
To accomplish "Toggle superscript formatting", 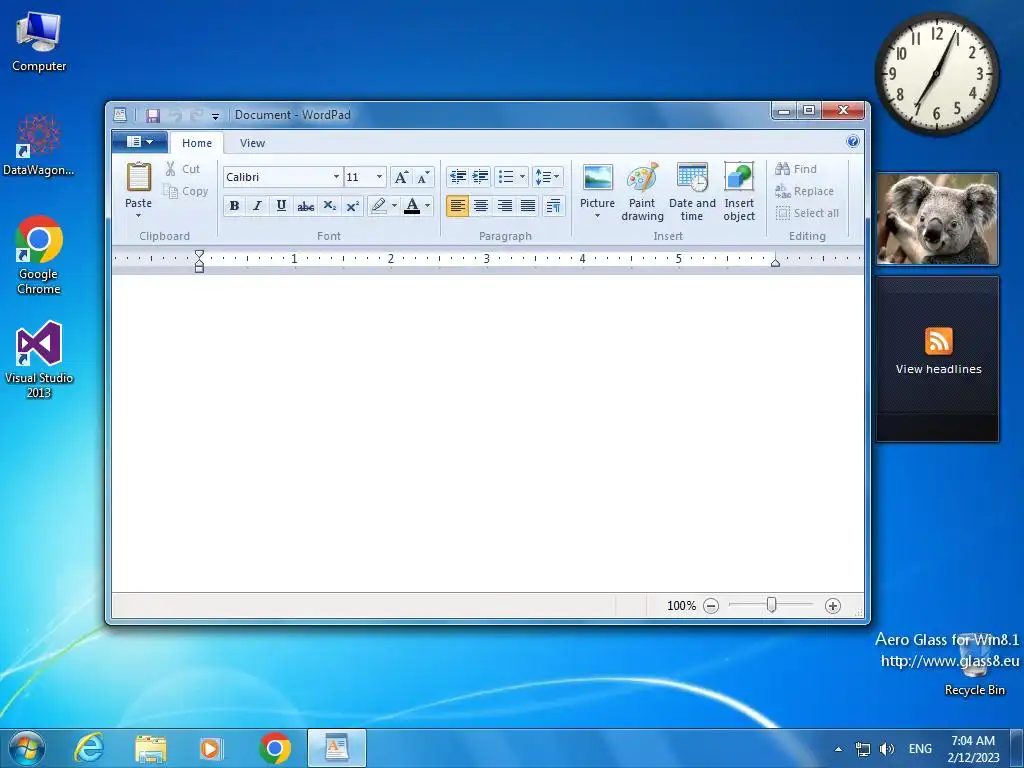I will coord(352,206).
